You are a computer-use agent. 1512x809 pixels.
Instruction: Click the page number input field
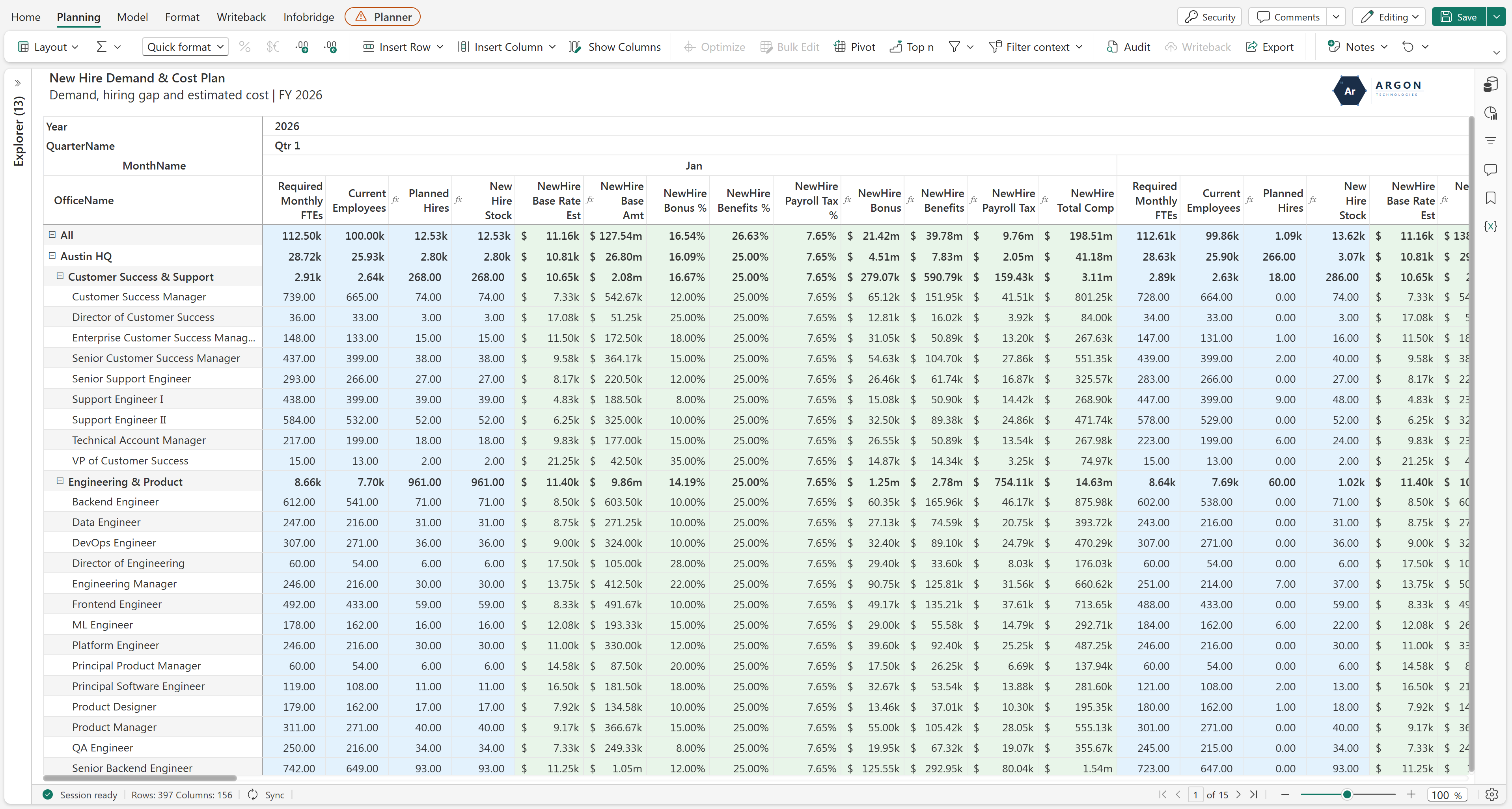point(1196,794)
